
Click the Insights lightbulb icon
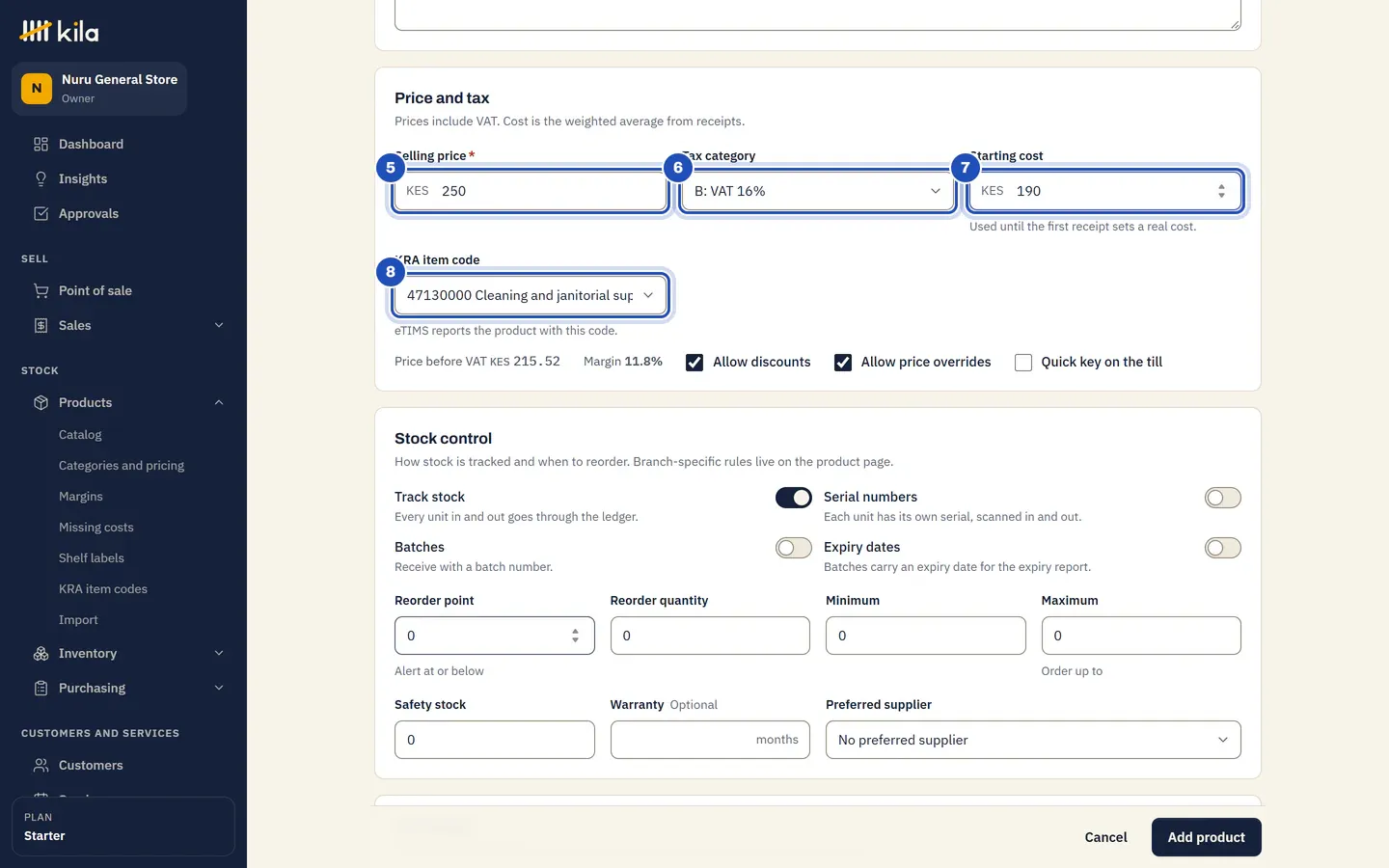(x=41, y=179)
